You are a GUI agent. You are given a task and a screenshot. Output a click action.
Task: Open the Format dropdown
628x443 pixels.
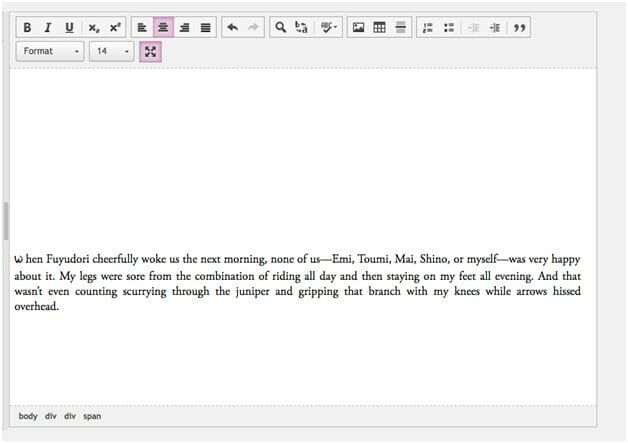[50, 52]
